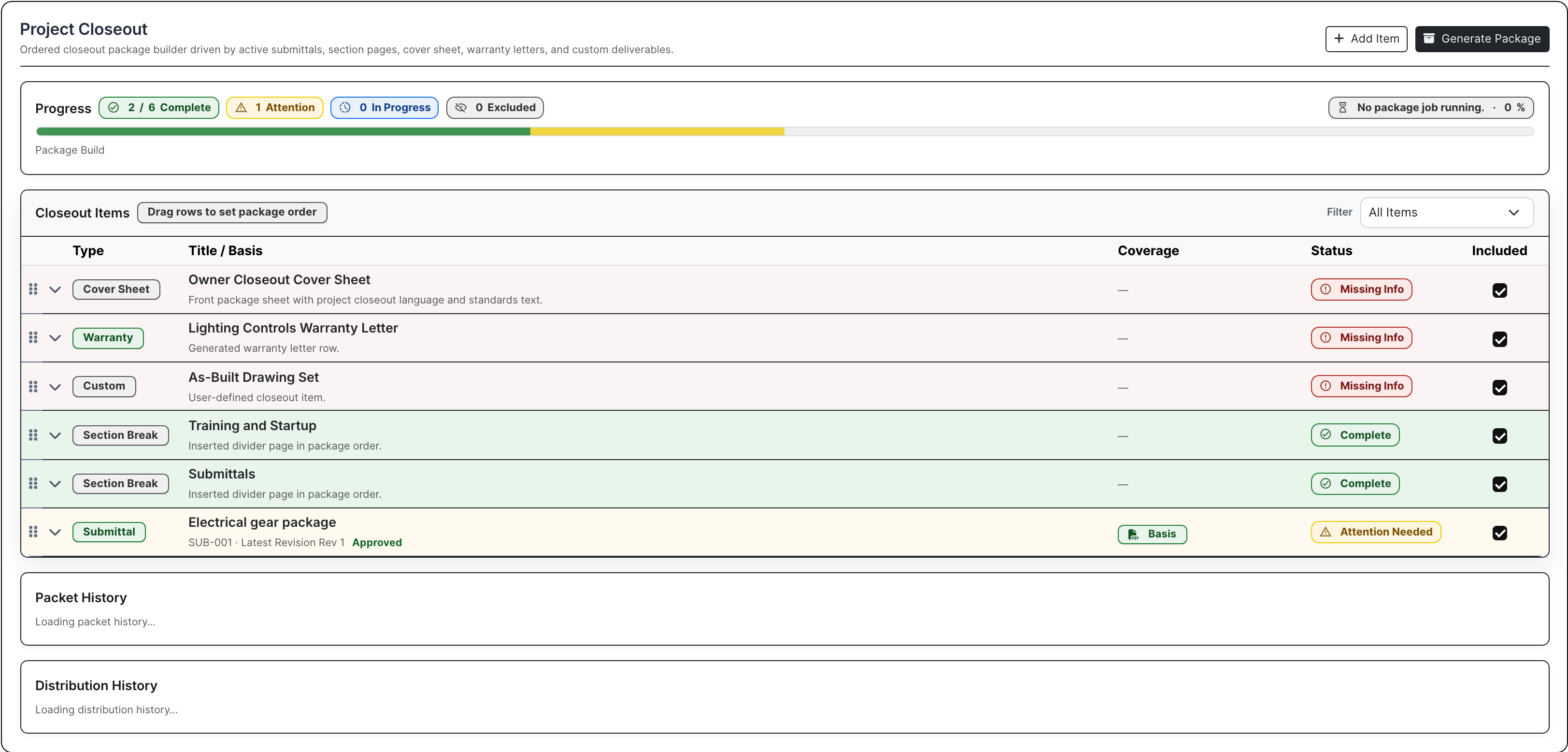Open the All Items filter dropdown

1446,213
